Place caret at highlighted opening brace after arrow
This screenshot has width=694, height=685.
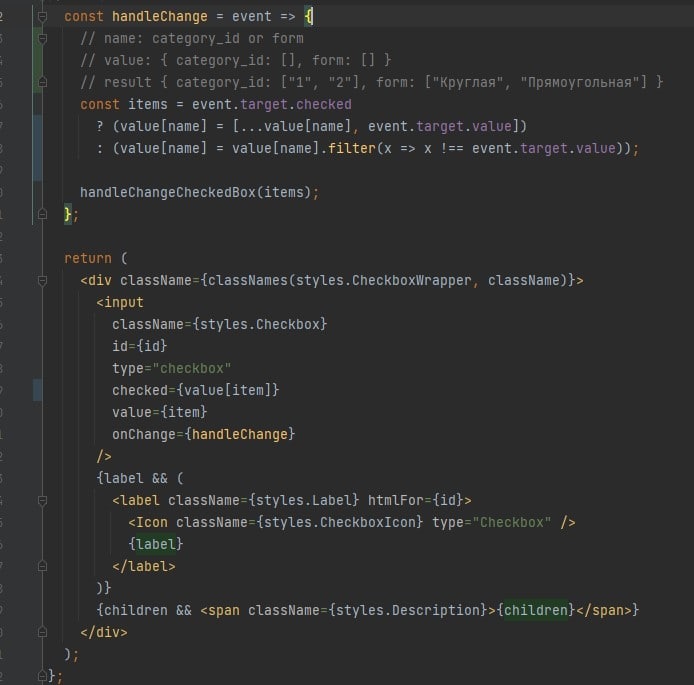tap(308, 17)
